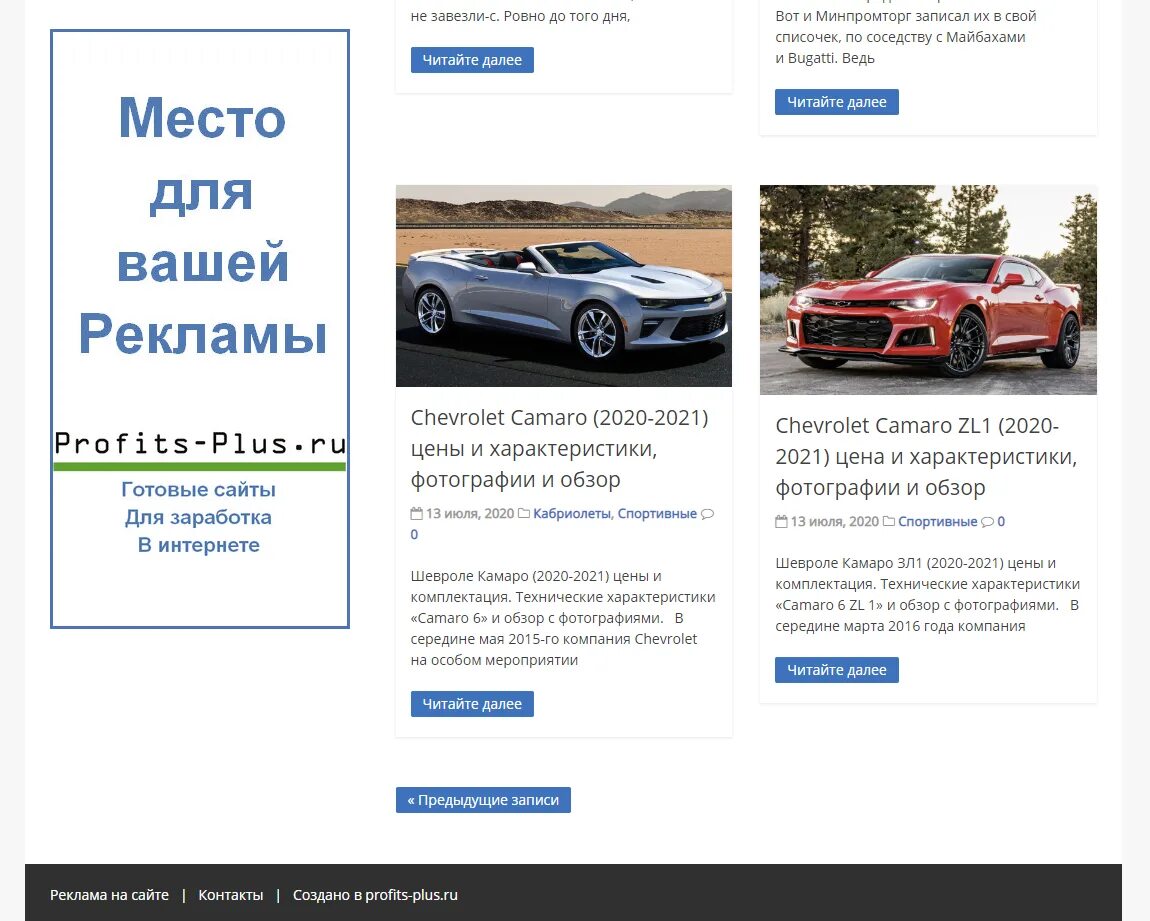Select Спортивные category on the Camaro post
Viewport: 1150px width, 921px height.
657,513
